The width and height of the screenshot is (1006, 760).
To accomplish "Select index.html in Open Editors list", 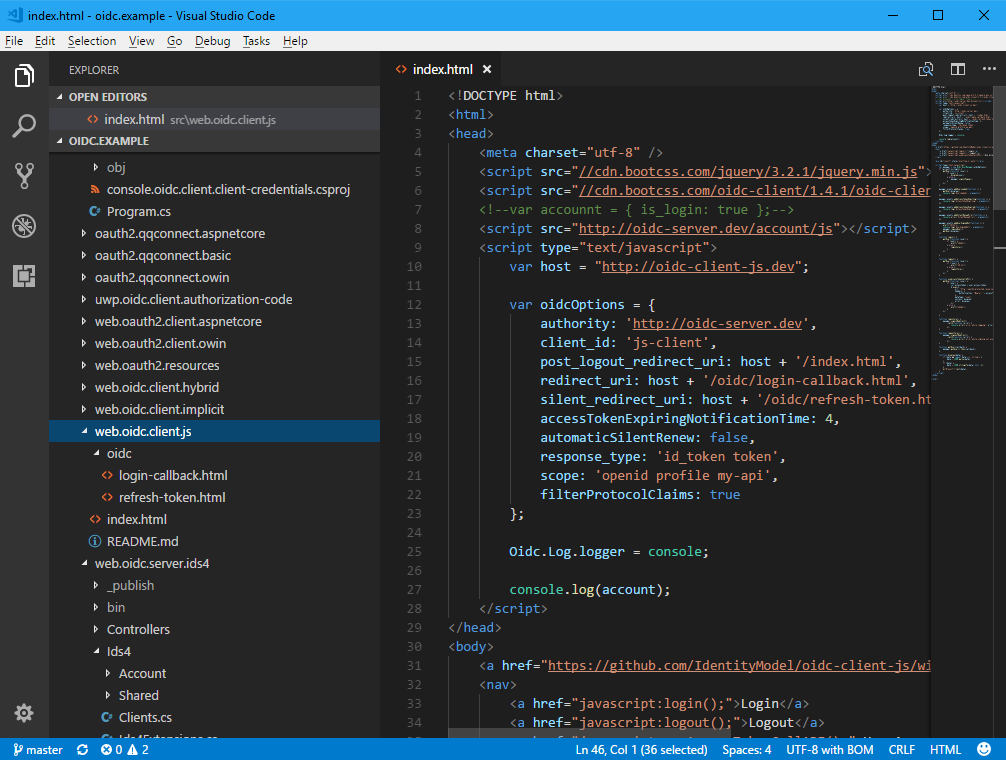I will pyautogui.click(x=214, y=119).
